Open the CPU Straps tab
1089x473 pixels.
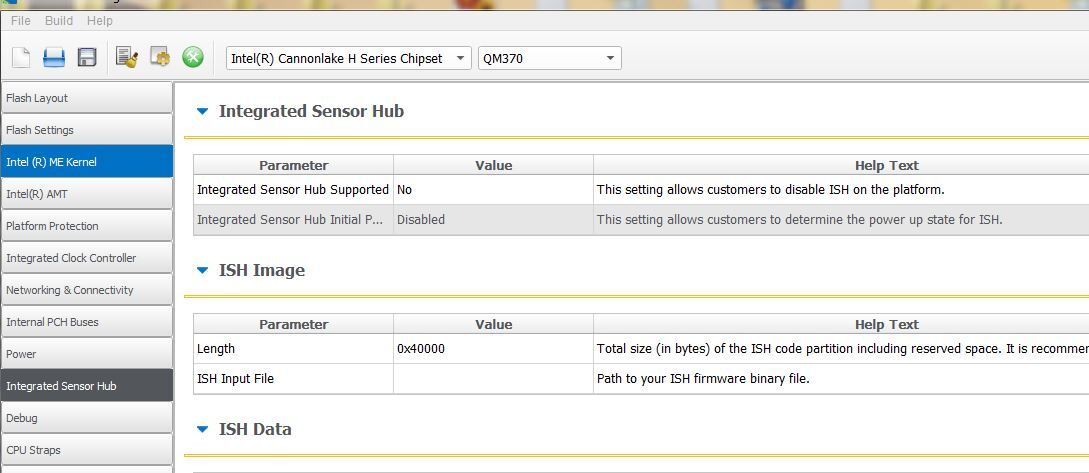[86, 450]
